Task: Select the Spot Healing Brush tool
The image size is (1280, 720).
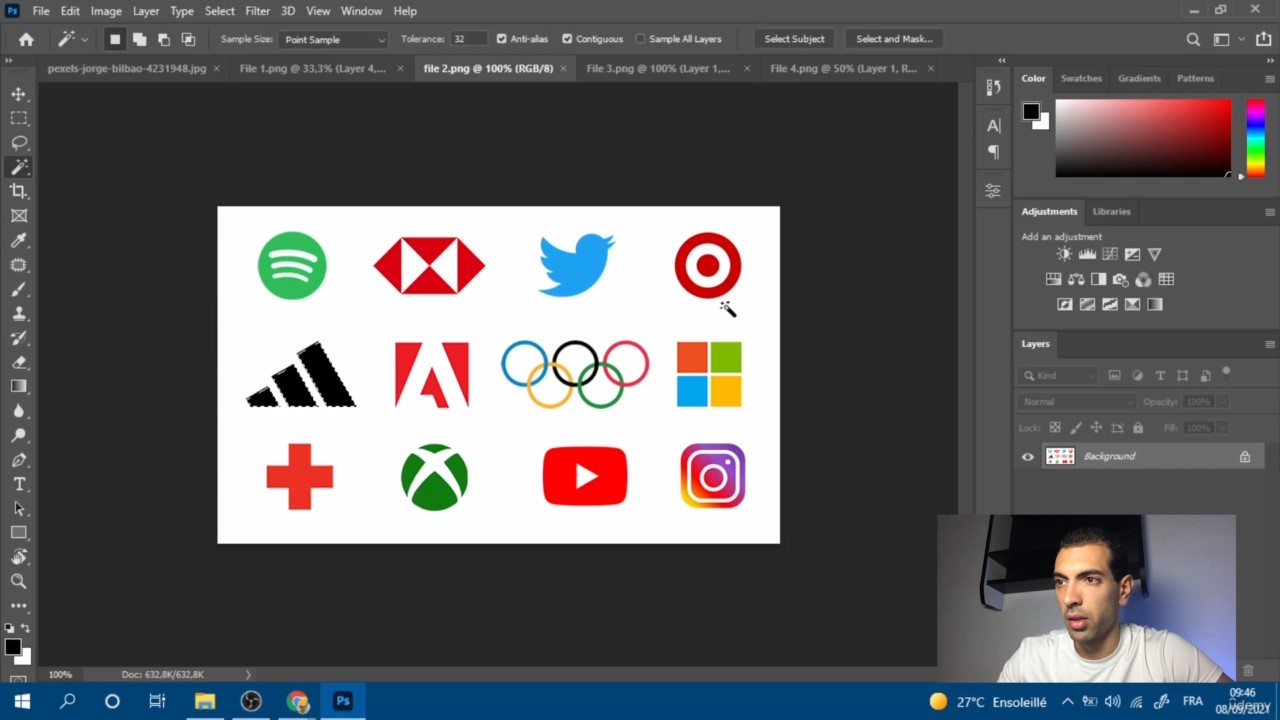Action: coord(19,265)
